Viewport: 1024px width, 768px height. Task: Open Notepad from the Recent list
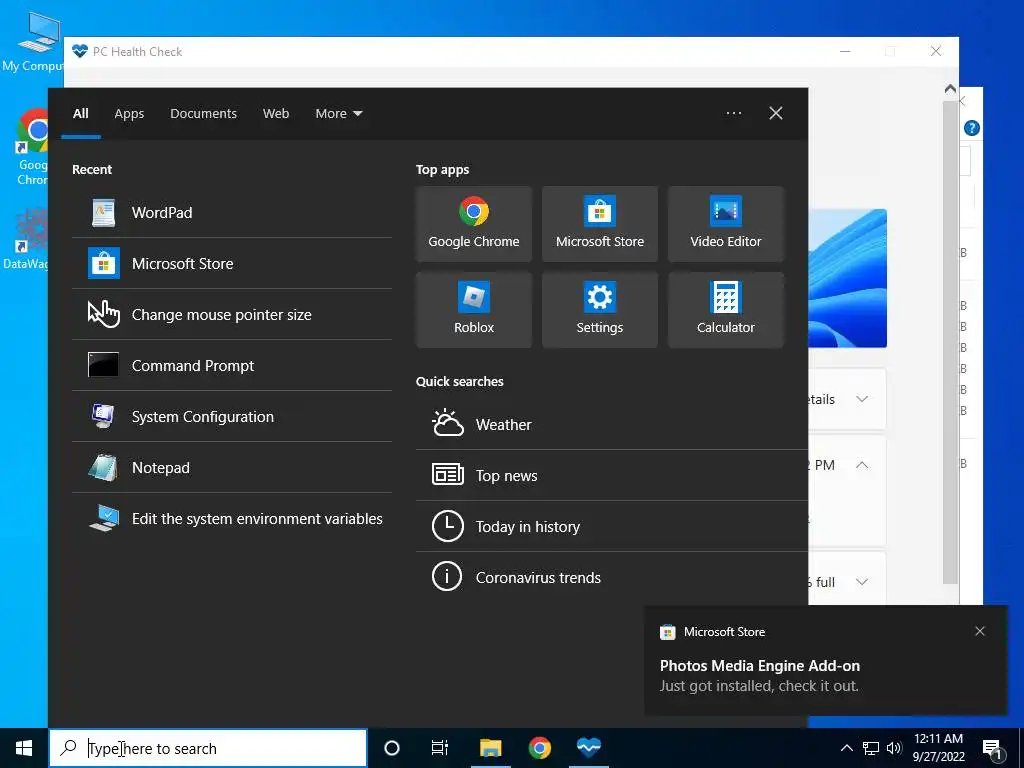(x=232, y=468)
